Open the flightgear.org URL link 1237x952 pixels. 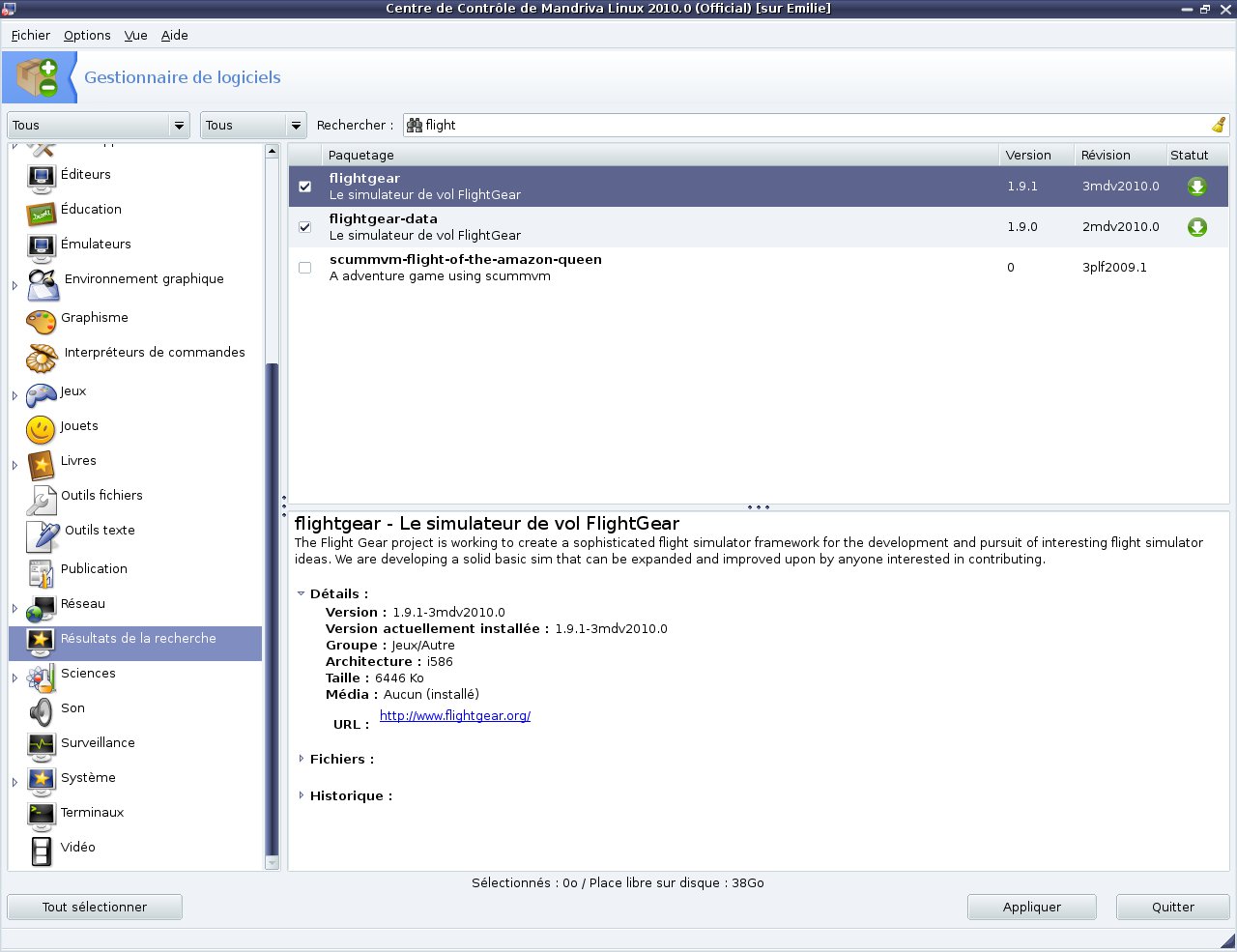tap(455, 716)
